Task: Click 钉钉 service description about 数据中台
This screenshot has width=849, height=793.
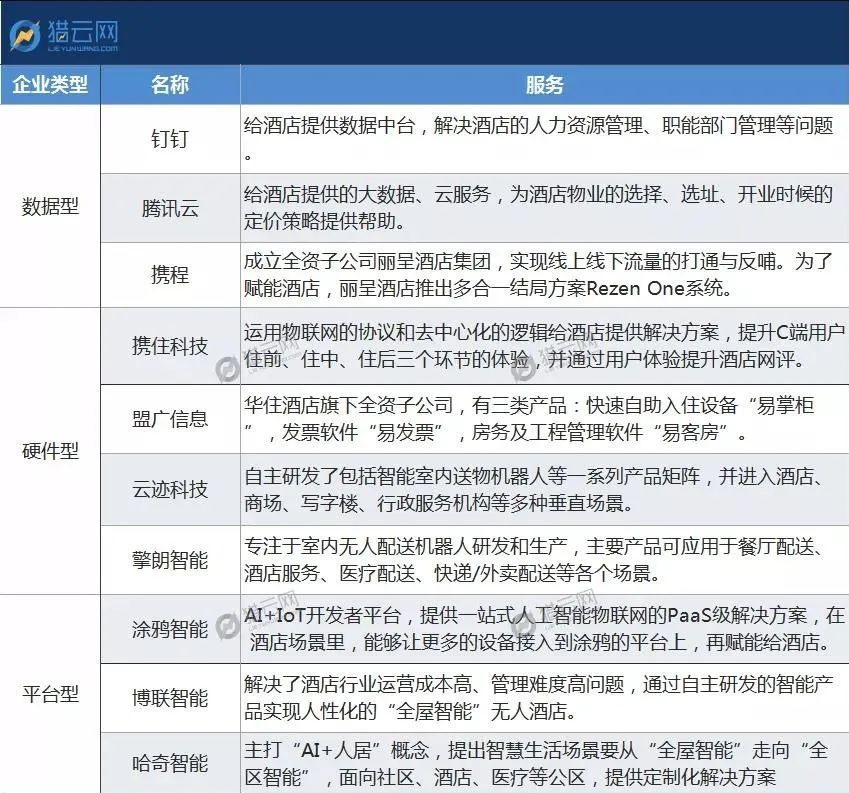Action: (538, 139)
